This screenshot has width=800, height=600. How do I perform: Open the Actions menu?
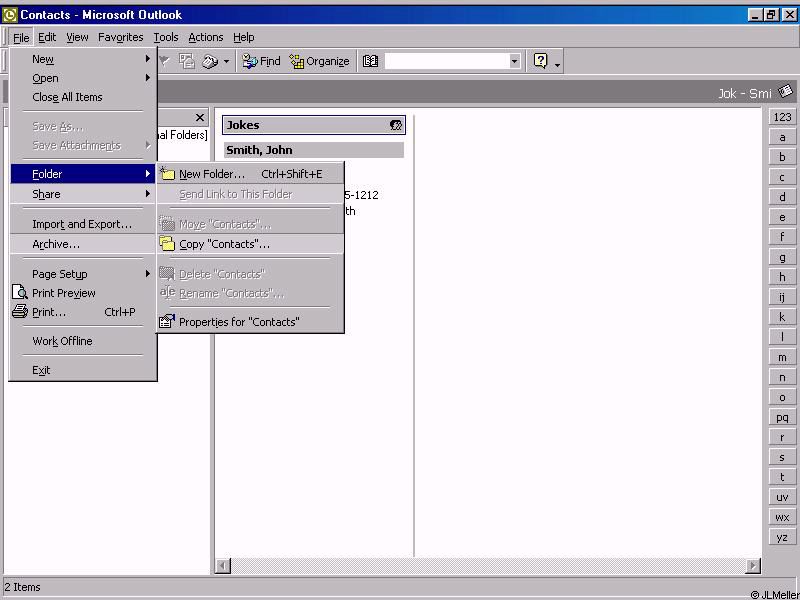206,37
